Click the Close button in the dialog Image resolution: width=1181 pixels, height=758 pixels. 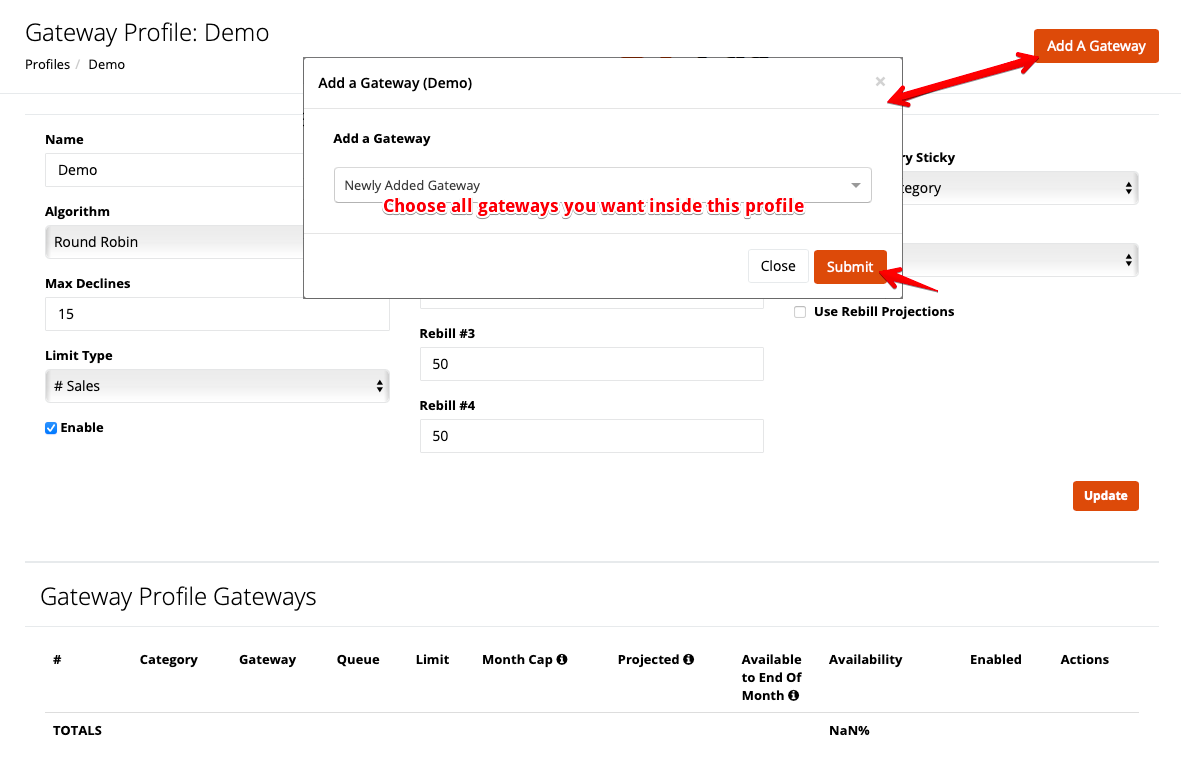[x=777, y=266]
